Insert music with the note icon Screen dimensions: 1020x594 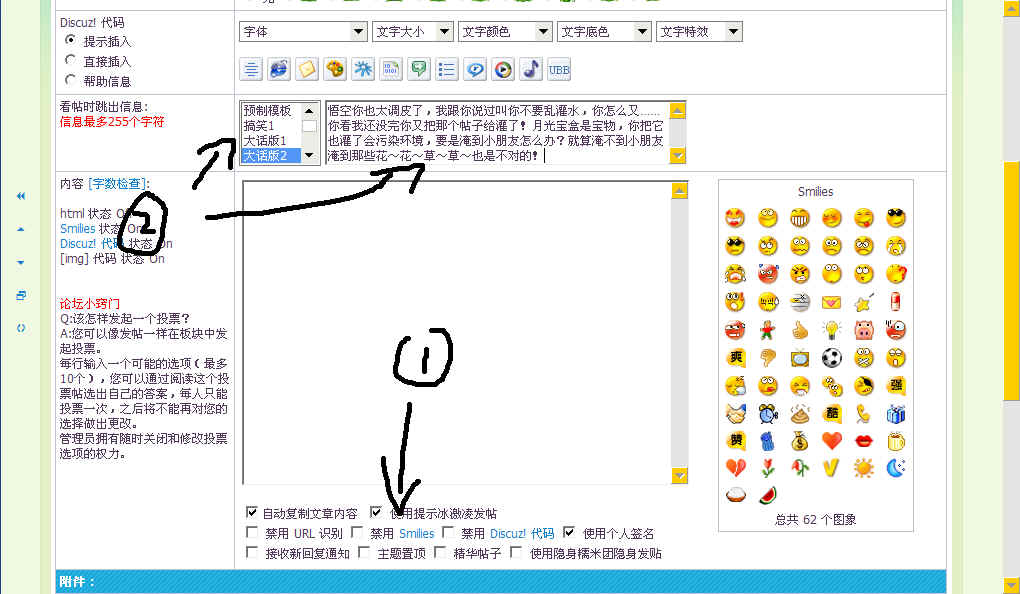[531, 69]
